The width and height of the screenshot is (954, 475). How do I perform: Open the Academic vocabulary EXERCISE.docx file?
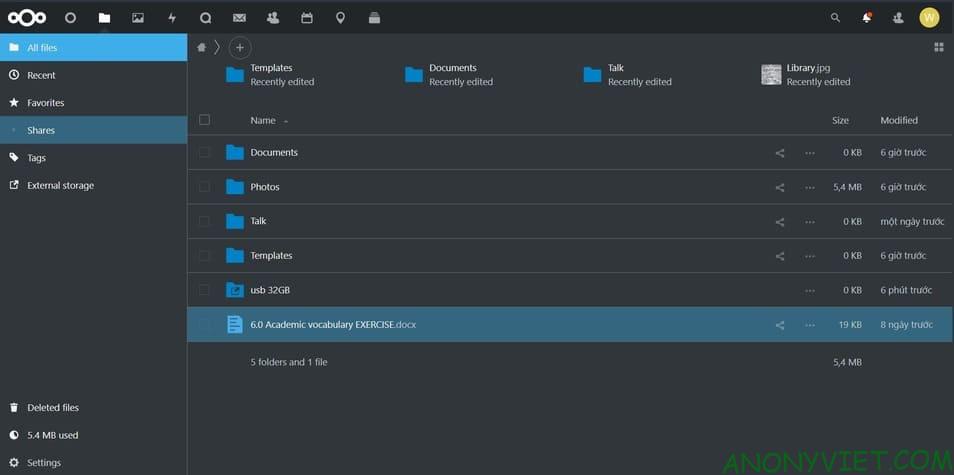pos(331,325)
